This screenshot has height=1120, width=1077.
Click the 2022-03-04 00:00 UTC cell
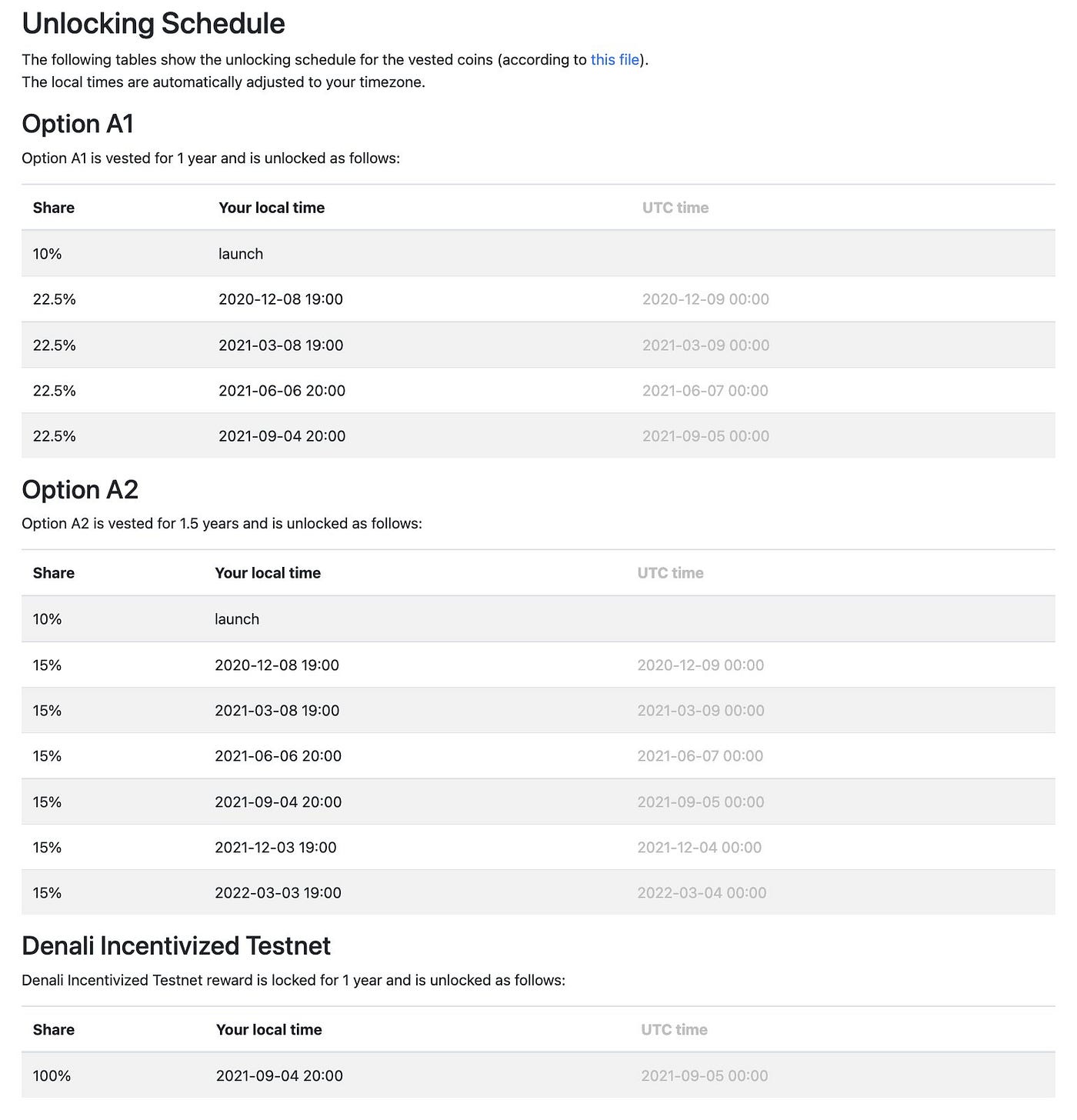[702, 893]
